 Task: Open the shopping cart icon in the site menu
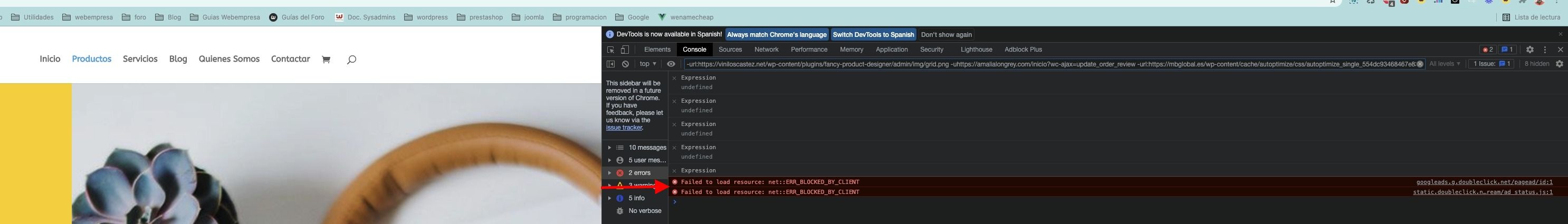click(326, 60)
